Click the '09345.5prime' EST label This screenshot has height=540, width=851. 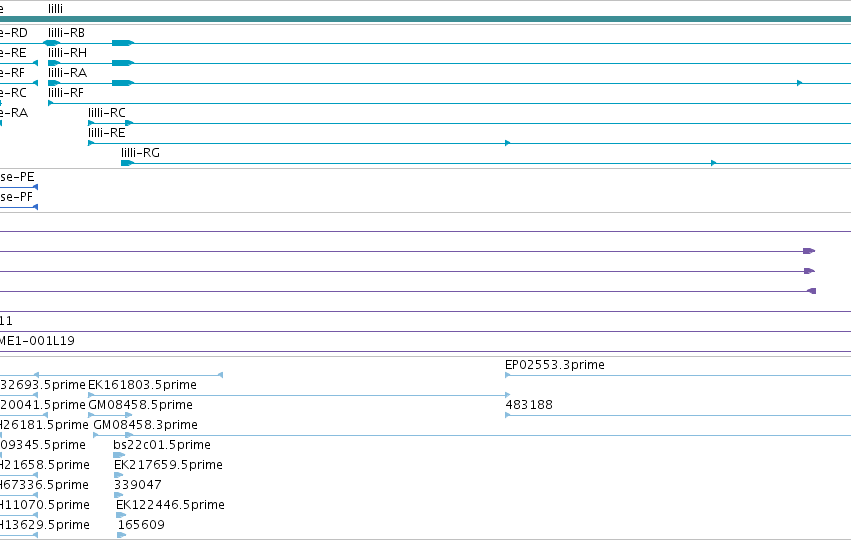[43, 445]
